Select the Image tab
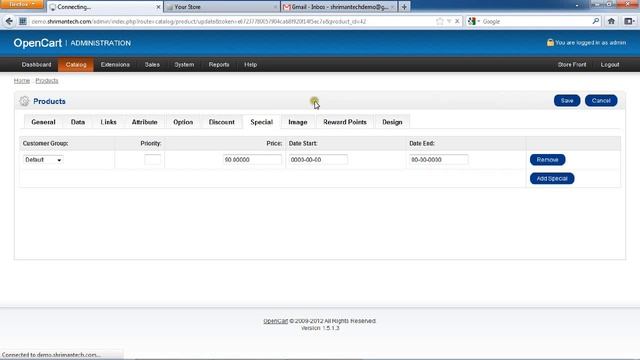The width and height of the screenshot is (640, 360). coord(298,122)
